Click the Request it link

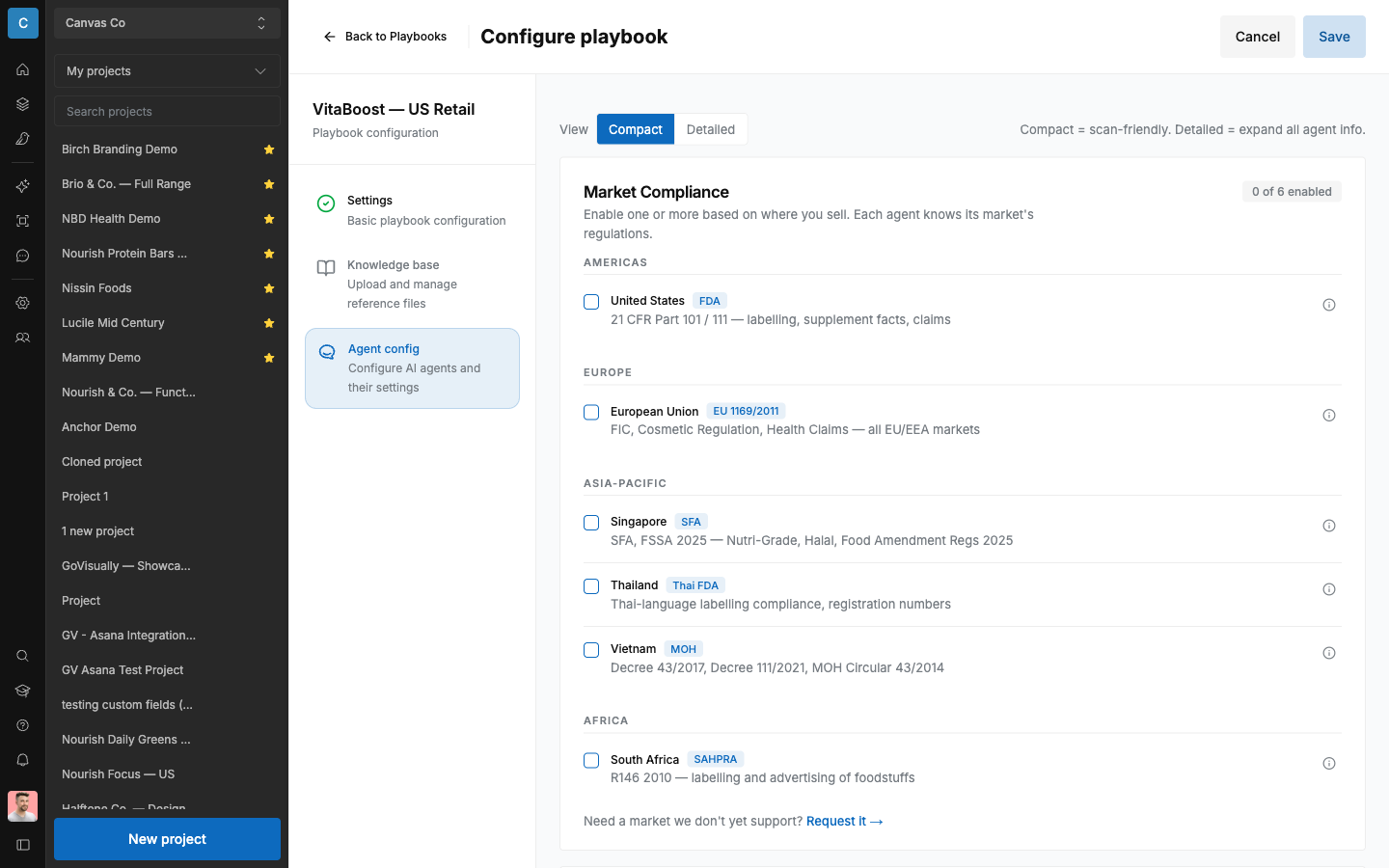pos(844,822)
